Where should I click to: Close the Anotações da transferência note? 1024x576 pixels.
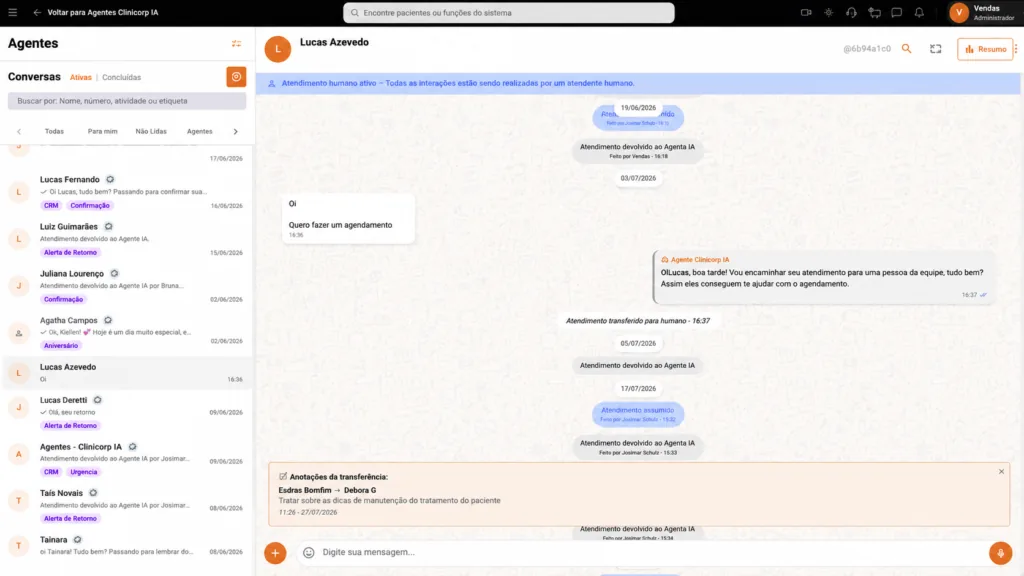click(1001, 472)
